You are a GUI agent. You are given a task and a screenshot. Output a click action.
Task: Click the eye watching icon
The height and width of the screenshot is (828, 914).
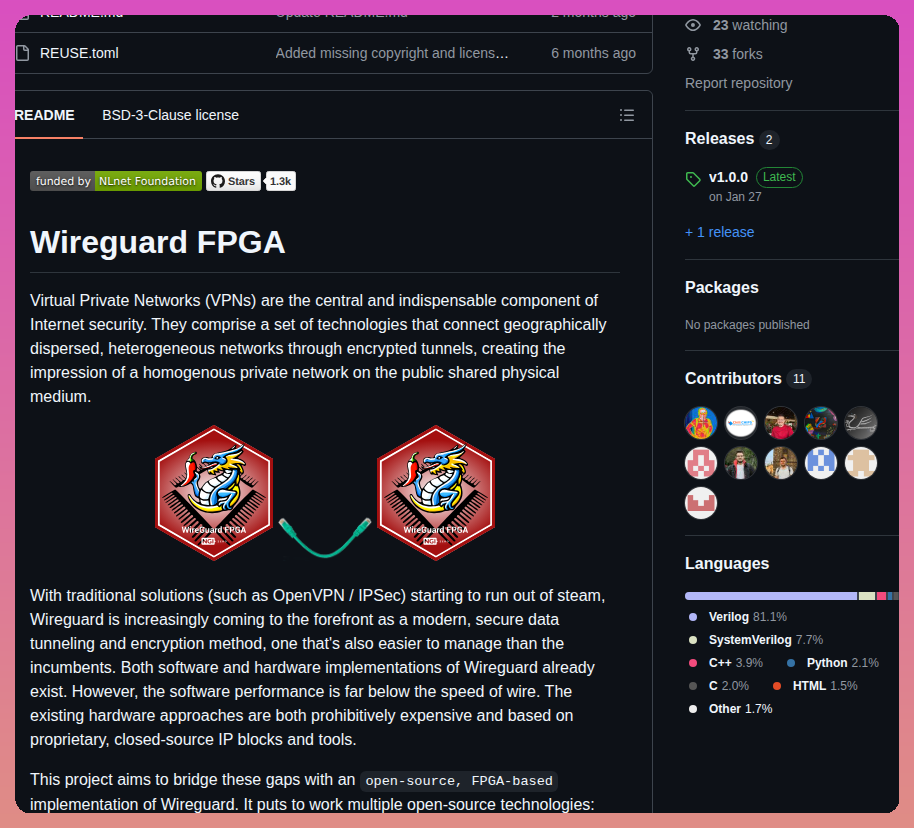692,25
